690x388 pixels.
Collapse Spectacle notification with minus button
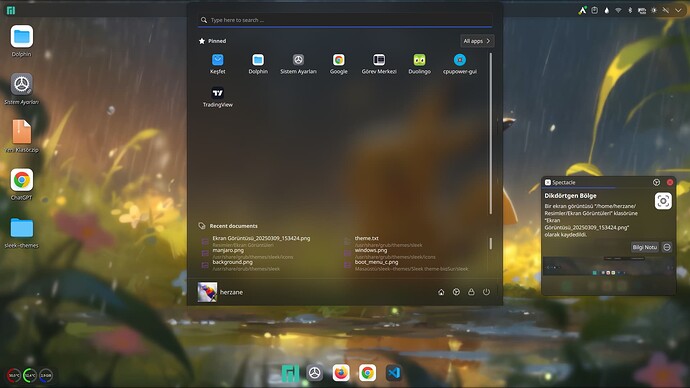tap(667, 247)
